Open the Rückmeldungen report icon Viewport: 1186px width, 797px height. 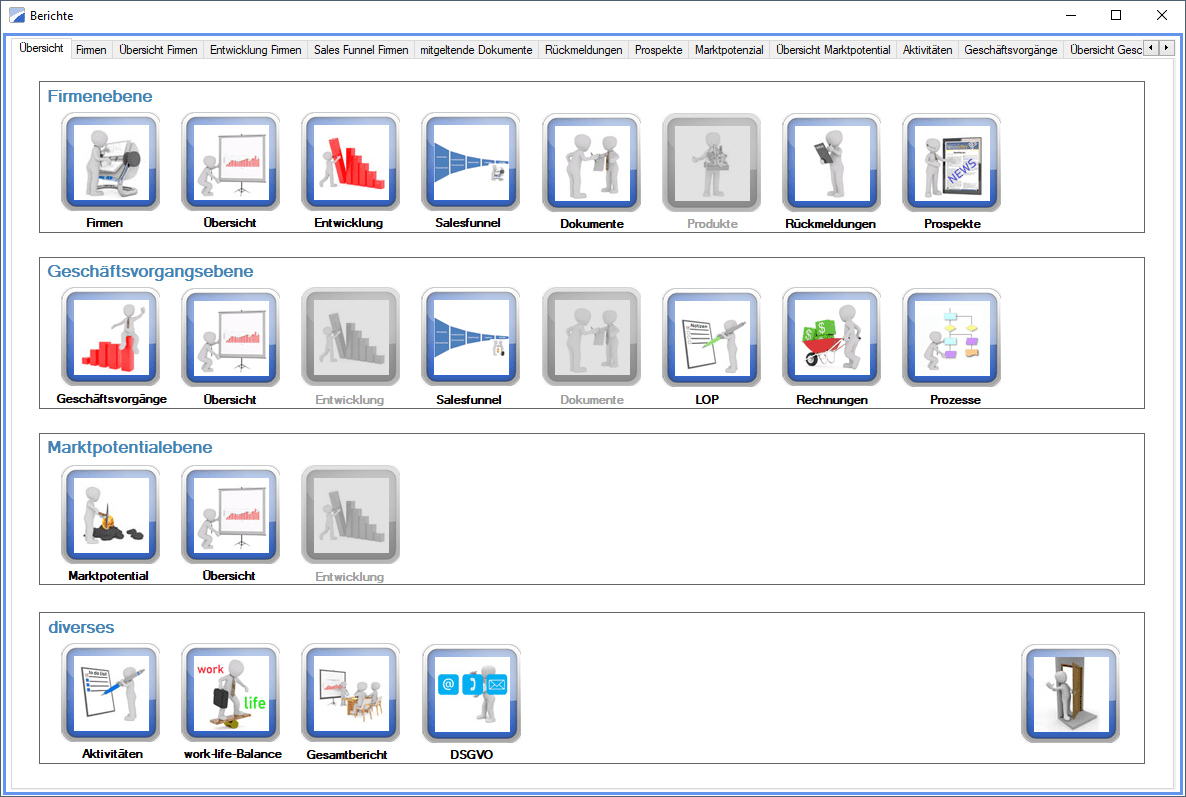click(x=831, y=162)
